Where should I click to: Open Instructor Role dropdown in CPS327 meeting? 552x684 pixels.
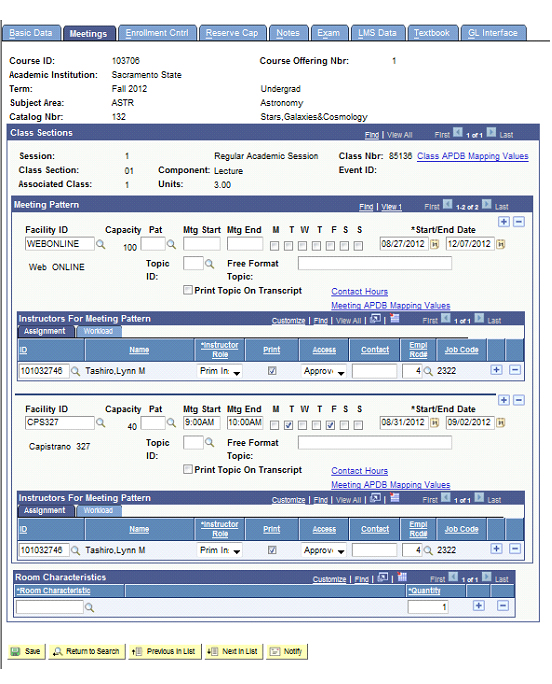pyautogui.click(x=219, y=551)
